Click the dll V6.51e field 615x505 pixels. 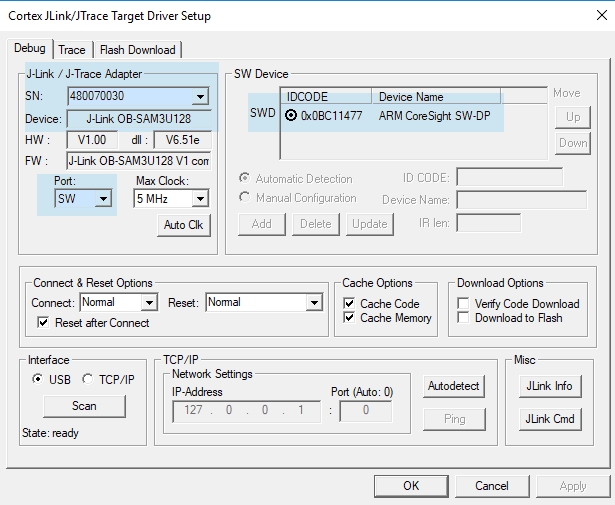pos(183,140)
